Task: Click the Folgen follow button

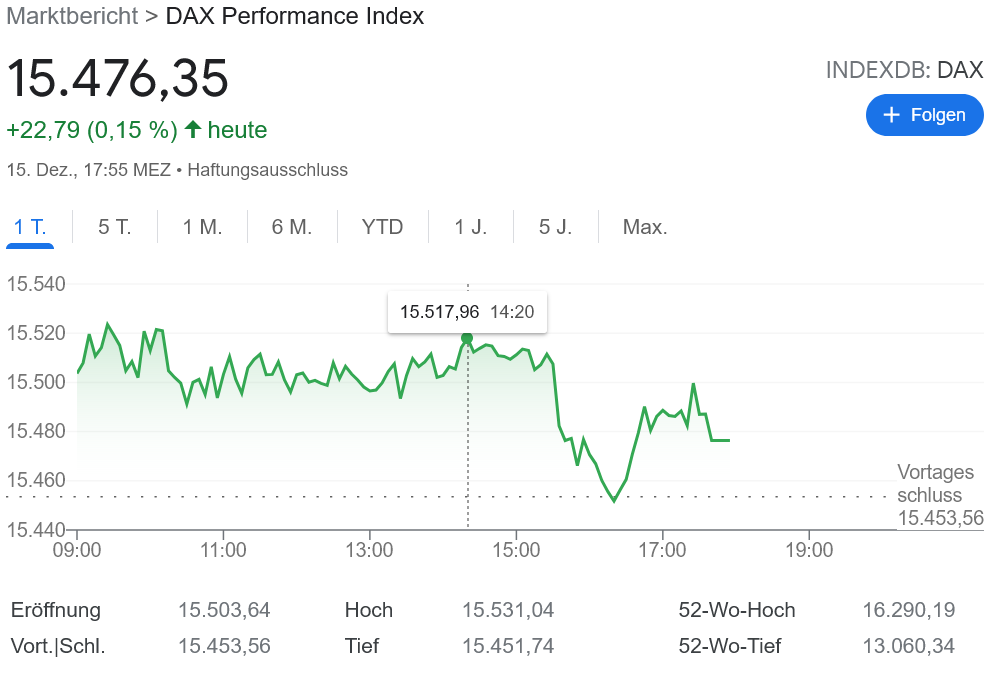Action: coord(924,115)
